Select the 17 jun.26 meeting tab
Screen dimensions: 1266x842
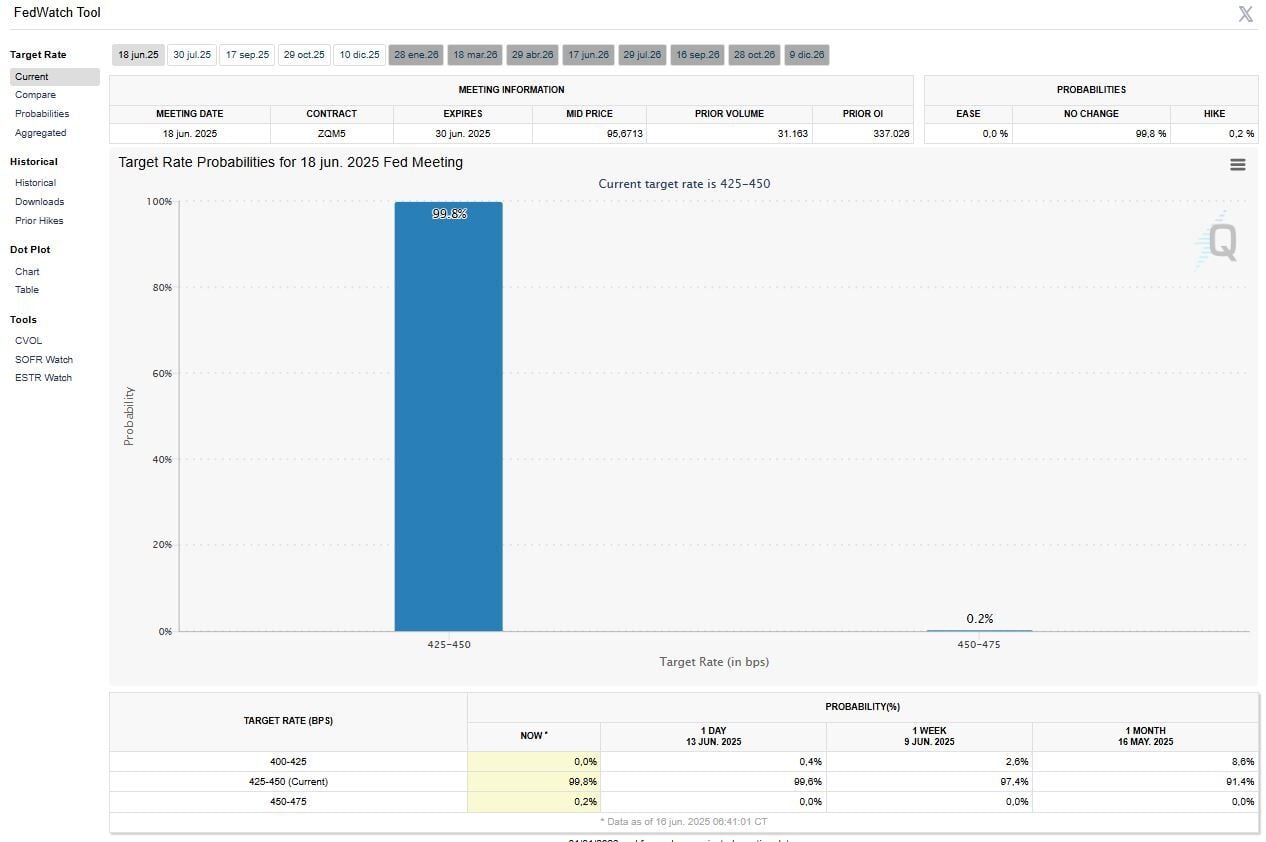588,55
